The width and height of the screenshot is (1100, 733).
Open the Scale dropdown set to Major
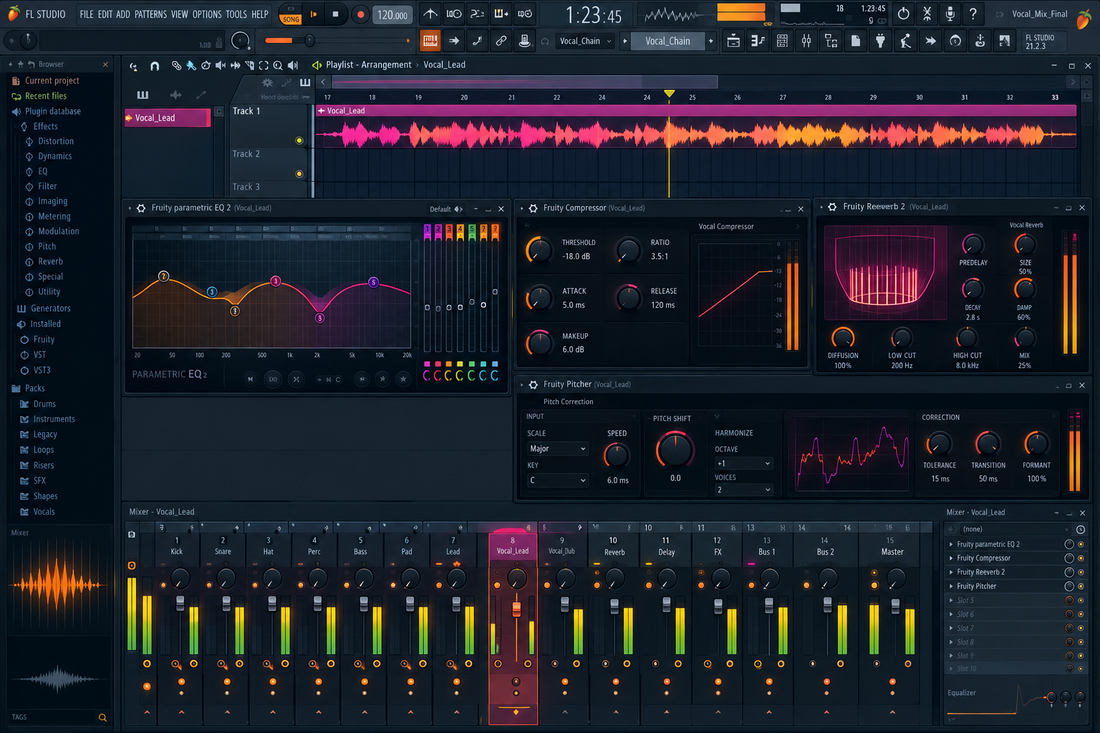557,449
